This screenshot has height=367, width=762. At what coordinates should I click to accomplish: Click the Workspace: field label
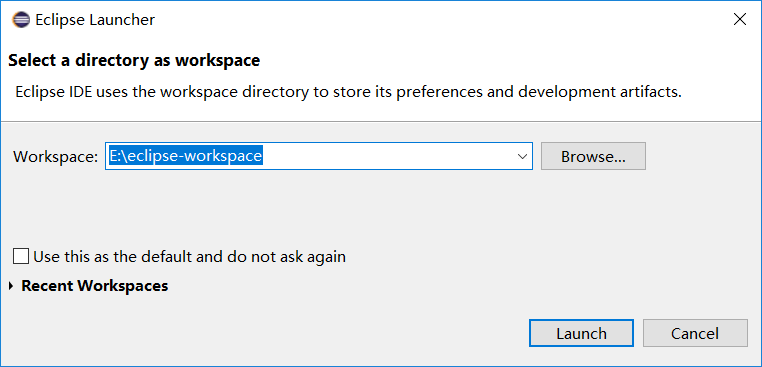56,157
